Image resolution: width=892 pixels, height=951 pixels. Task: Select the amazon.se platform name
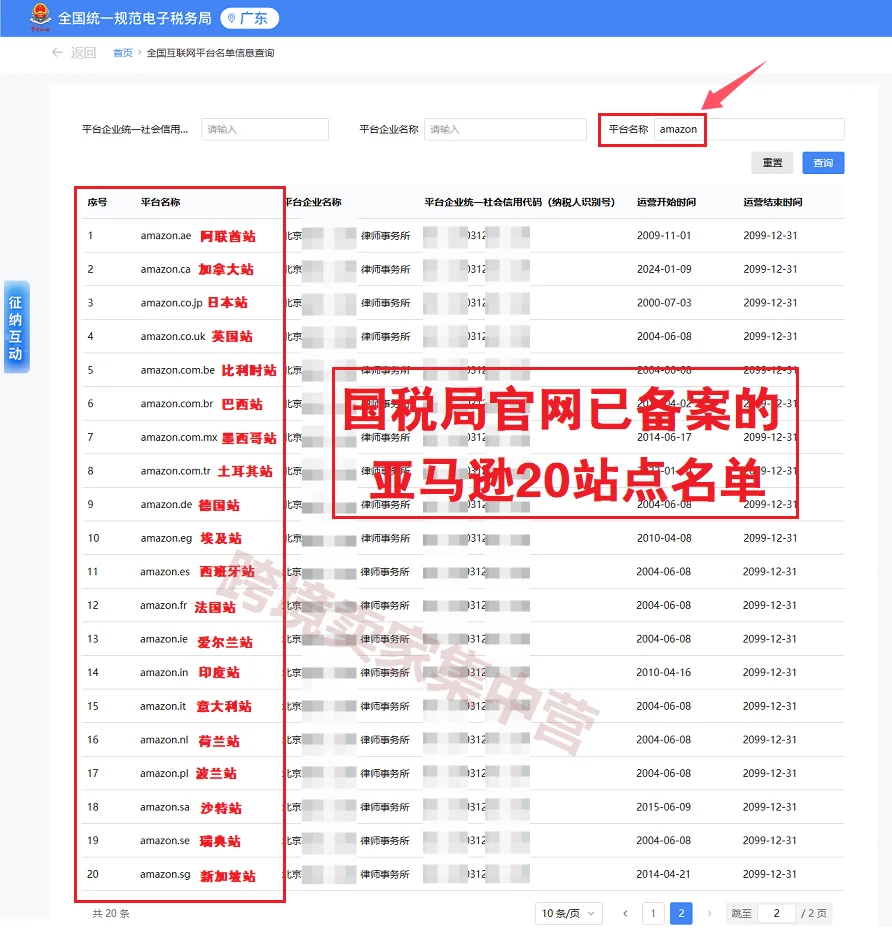click(x=165, y=841)
